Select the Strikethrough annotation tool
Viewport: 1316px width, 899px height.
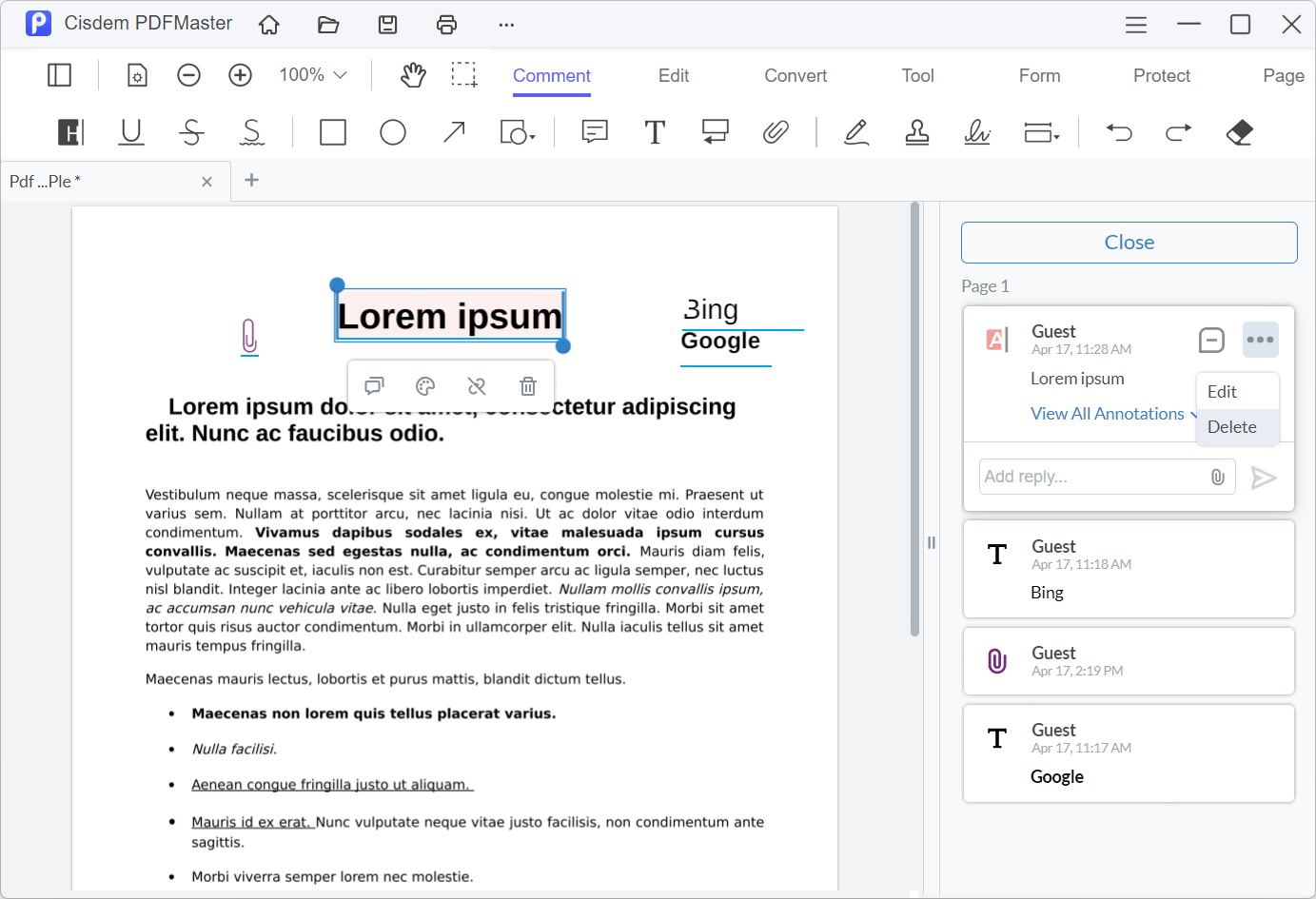point(191,132)
